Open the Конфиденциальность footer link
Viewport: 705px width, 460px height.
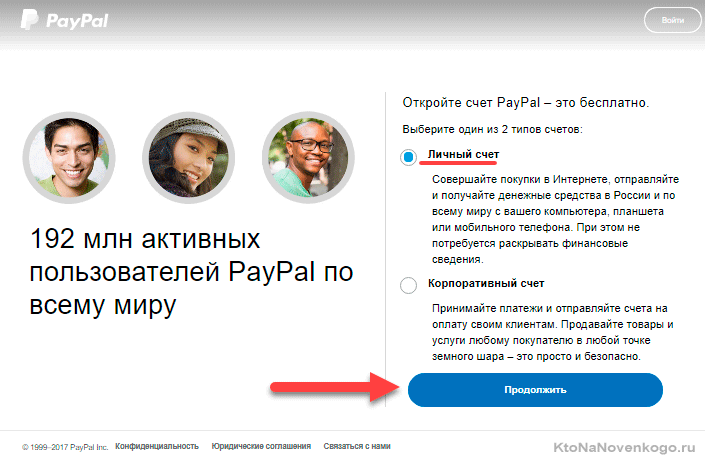click(156, 446)
